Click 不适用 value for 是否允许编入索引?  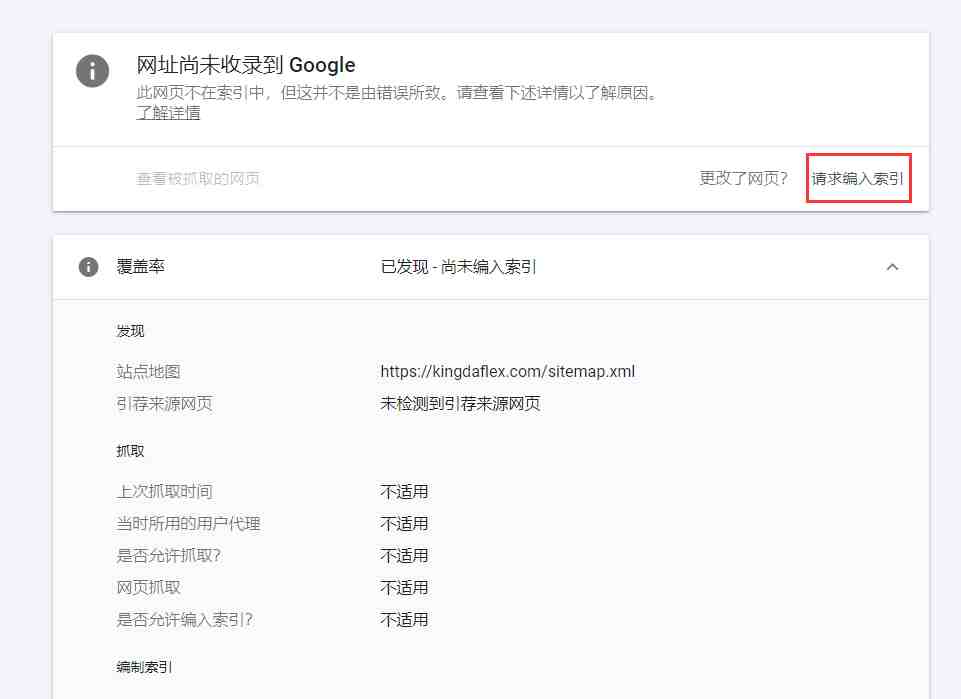pyautogui.click(x=405, y=619)
